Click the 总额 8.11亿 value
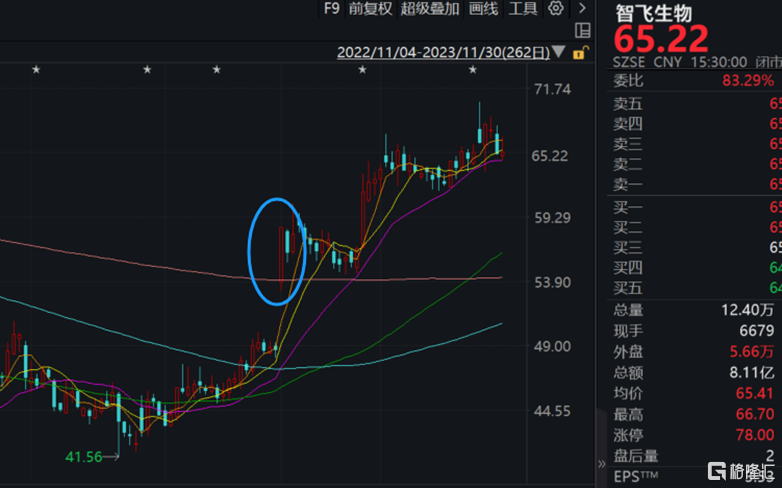The width and height of the screenshot is (782, 488). point(752,373)
